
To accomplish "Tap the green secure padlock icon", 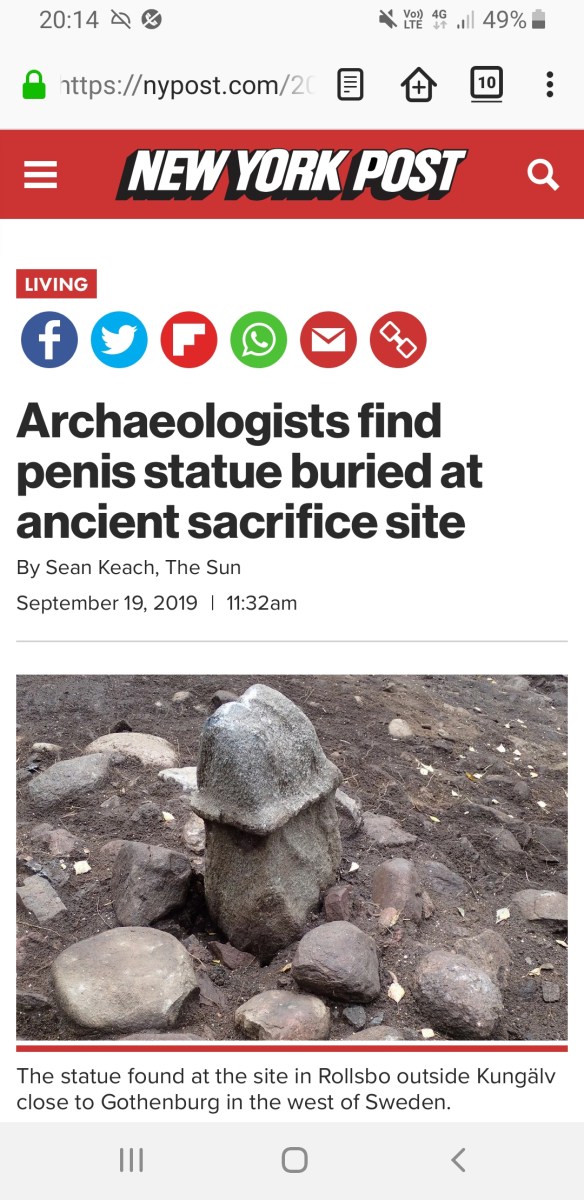I will (35, 85).
